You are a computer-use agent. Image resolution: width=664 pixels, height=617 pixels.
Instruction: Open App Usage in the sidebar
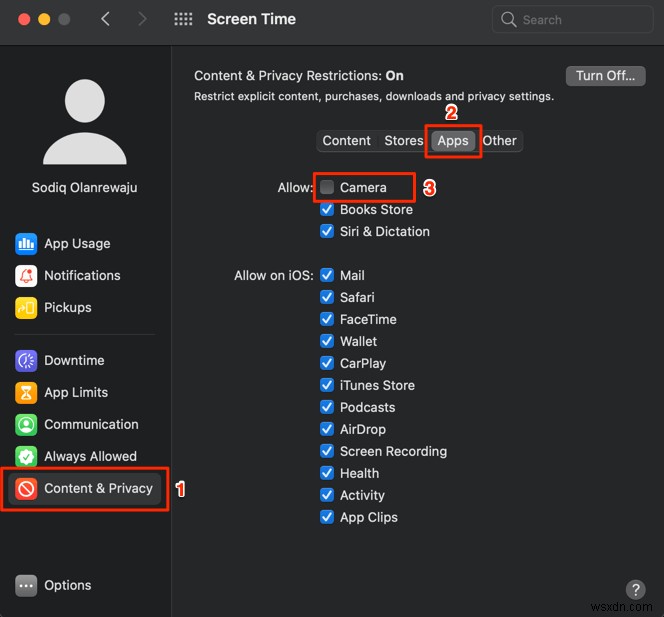[x=85, y=244]
